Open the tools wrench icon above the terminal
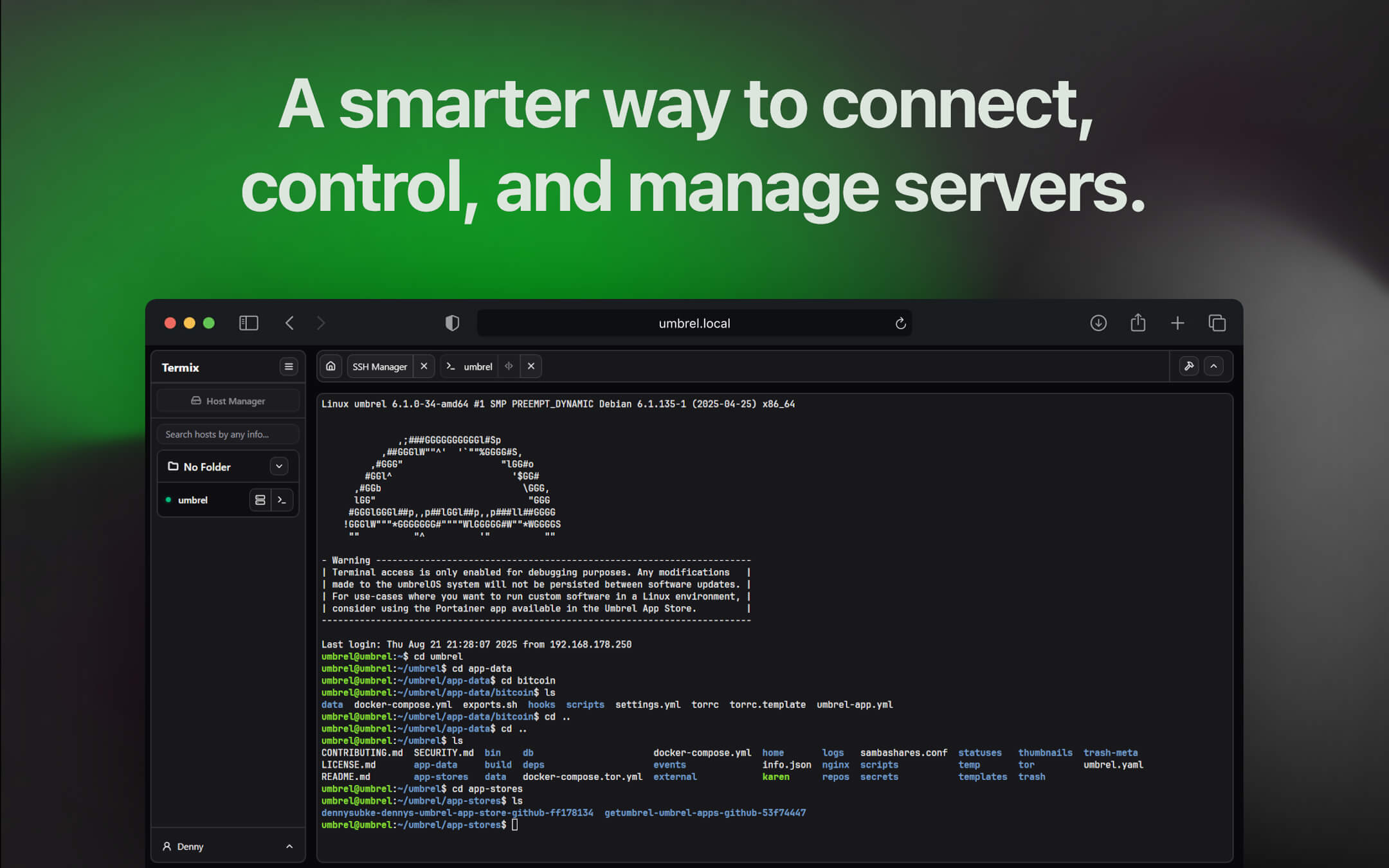The image size is (1389, 868). click(x=1187, y=366)
